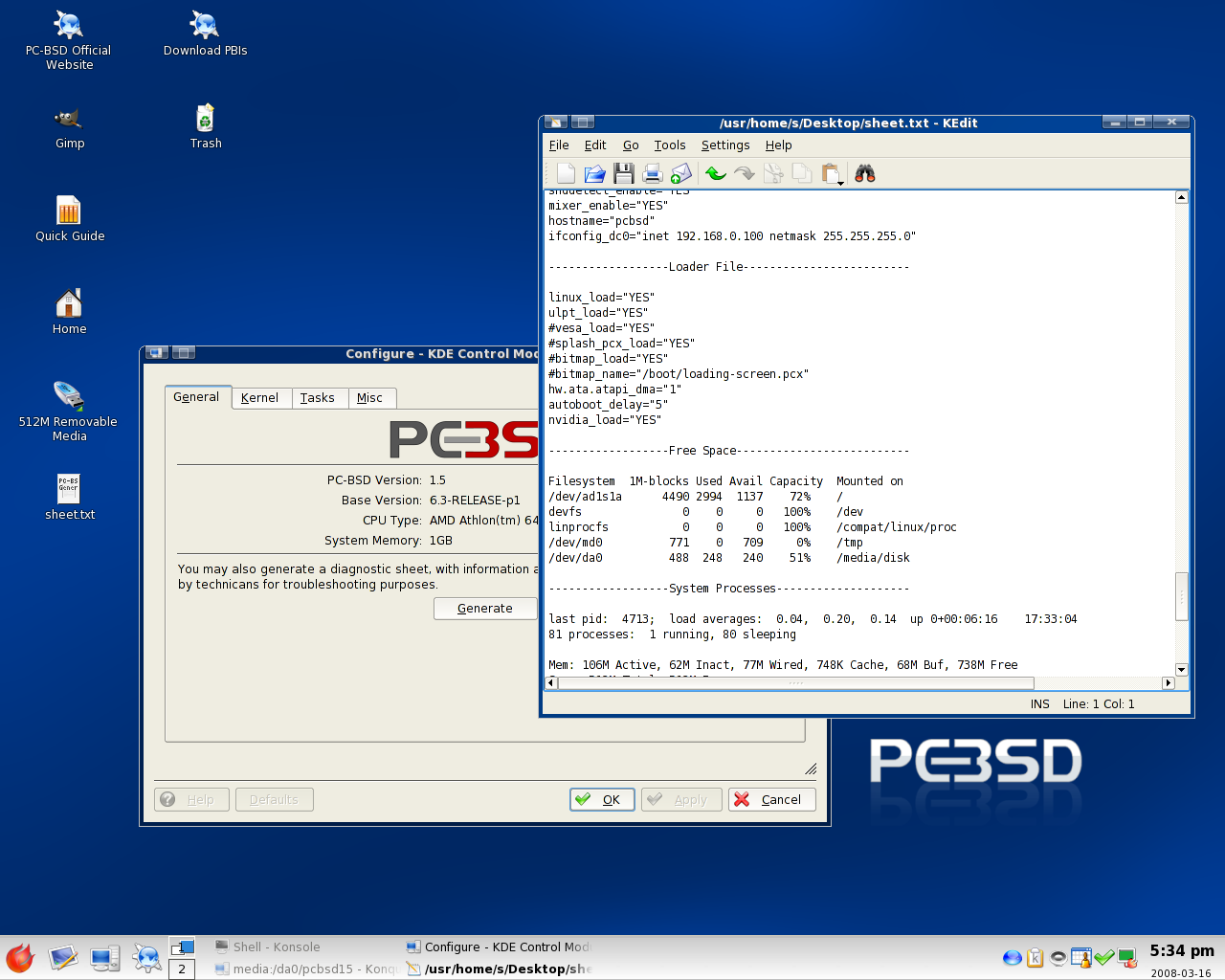Click the KEdit vertical scrollbar up arrow
This screenshot has width=1225, height=980.
click(x=1182, y=197)
